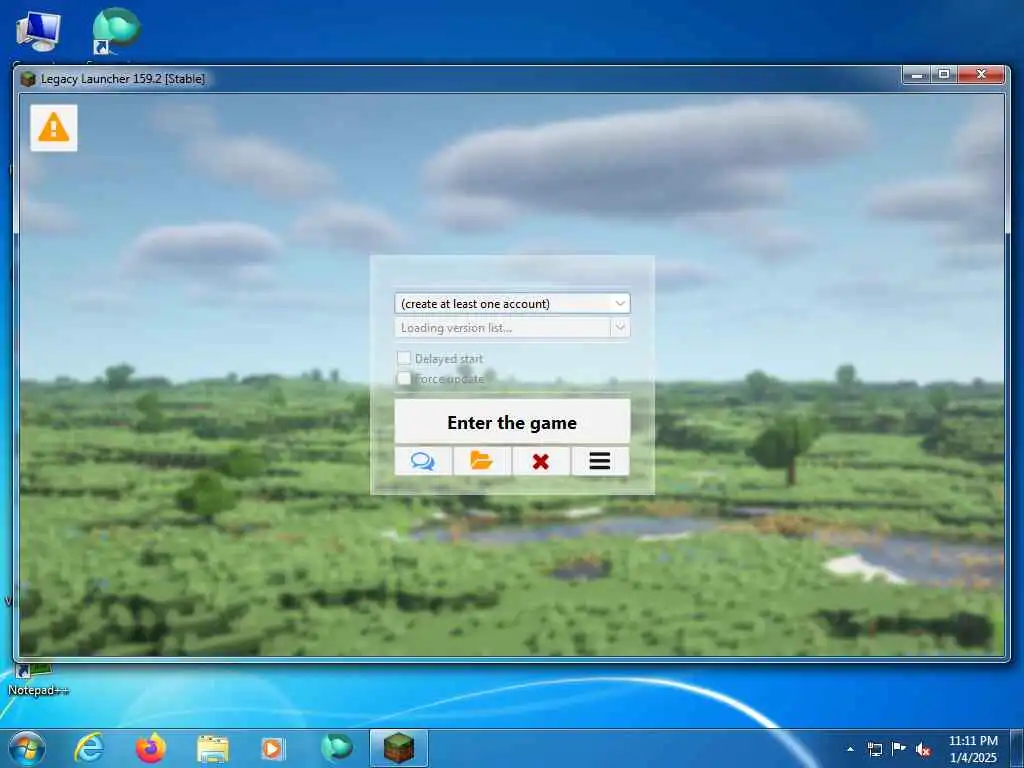This screenshot has width=1024, height=768.
Task: Open the account selection dropdown
Action: pos(512,304)
